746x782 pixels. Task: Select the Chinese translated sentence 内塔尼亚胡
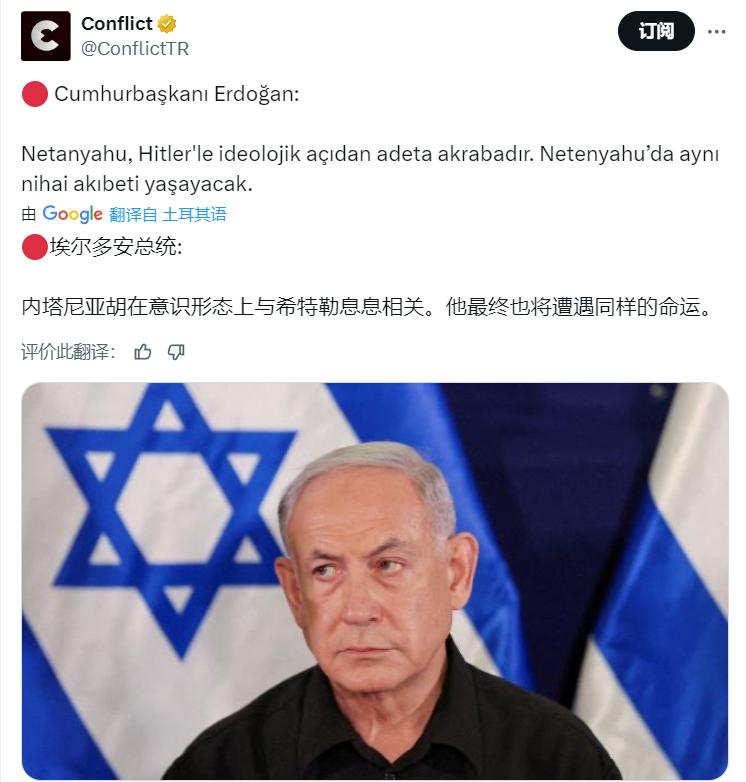coord(366,307)
